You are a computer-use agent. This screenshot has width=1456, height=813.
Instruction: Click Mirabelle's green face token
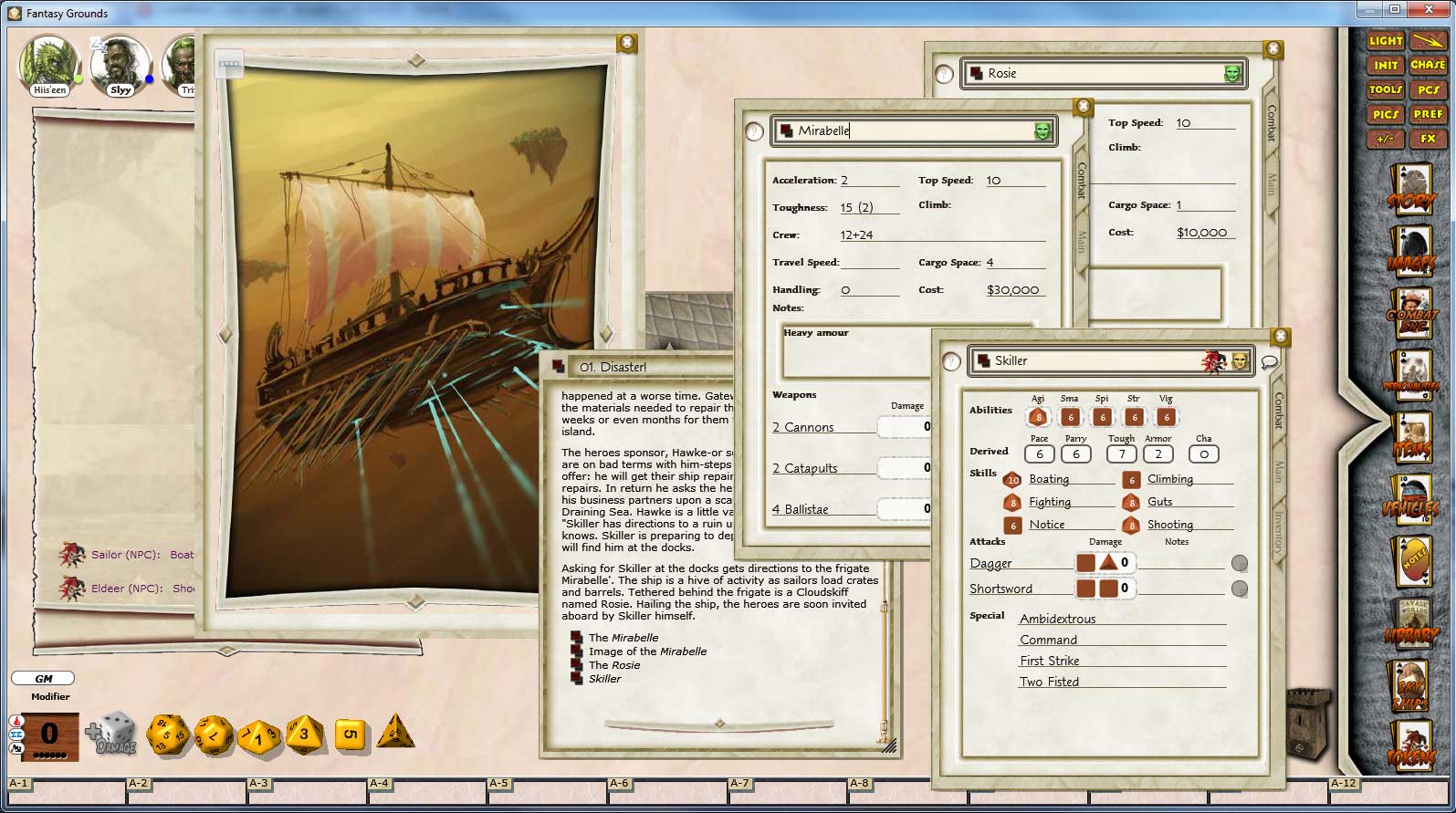coord(1042,131)
